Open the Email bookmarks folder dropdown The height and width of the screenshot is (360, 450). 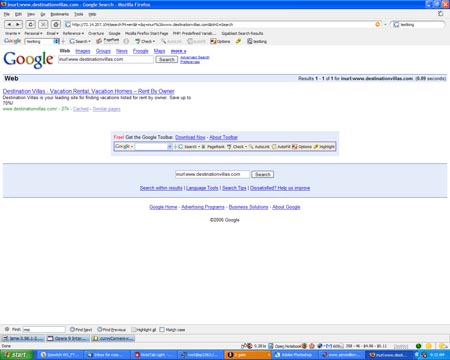[x=52, y=33]
